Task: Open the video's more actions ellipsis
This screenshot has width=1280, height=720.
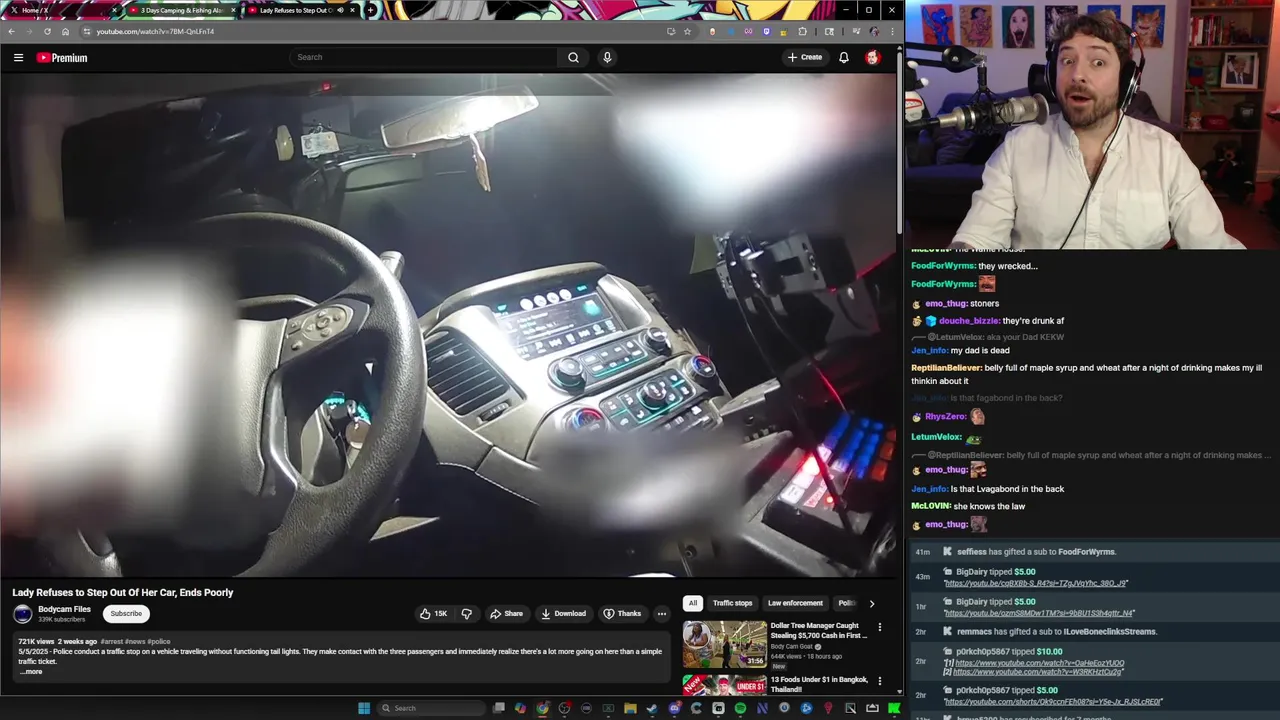Action: pyautogui.click(x=661, y=613)
